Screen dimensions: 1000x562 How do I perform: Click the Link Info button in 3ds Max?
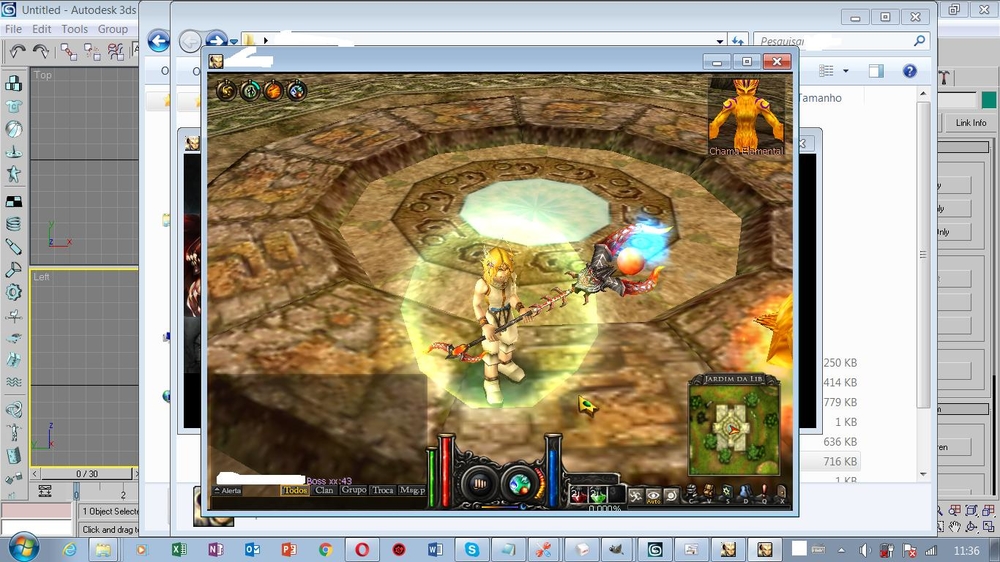971,122
